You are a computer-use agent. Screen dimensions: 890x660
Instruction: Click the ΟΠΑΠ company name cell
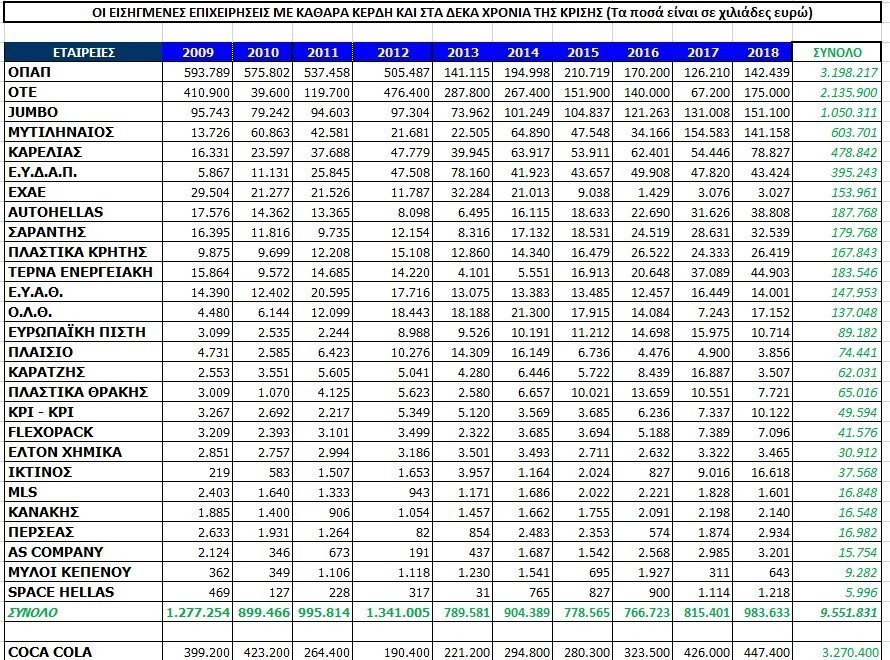click(30, 73)
